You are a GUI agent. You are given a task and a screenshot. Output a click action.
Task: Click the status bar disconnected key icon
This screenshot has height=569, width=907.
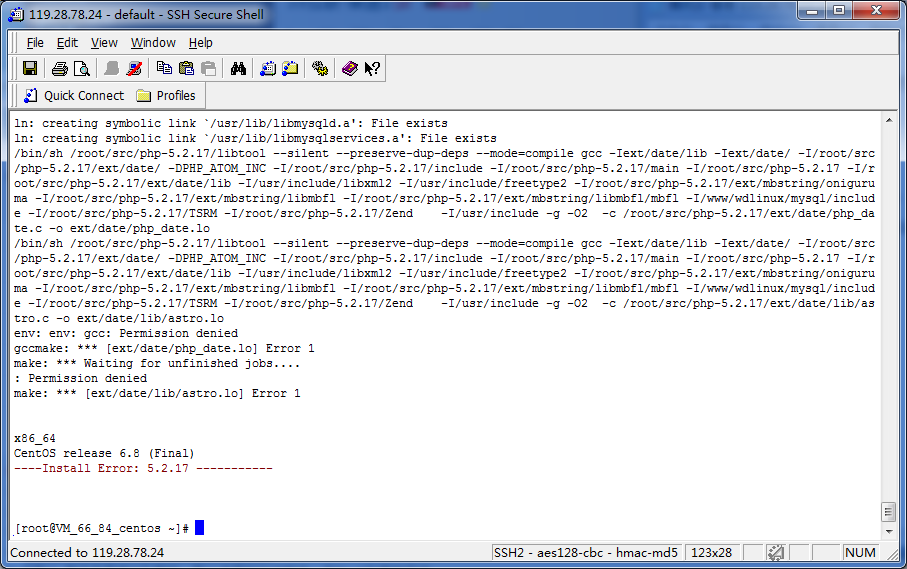775,553
